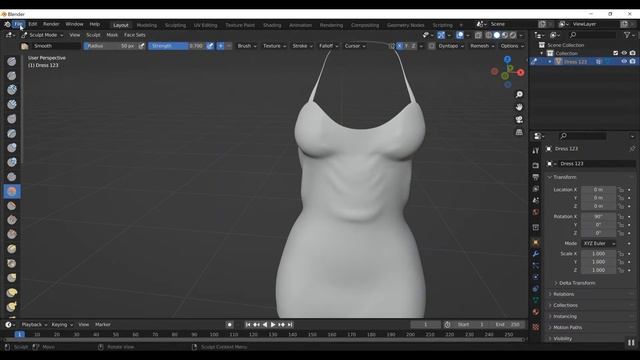The image size is (640, 360).
Task: Open the green Object Data tab
Action: point(536,300)
